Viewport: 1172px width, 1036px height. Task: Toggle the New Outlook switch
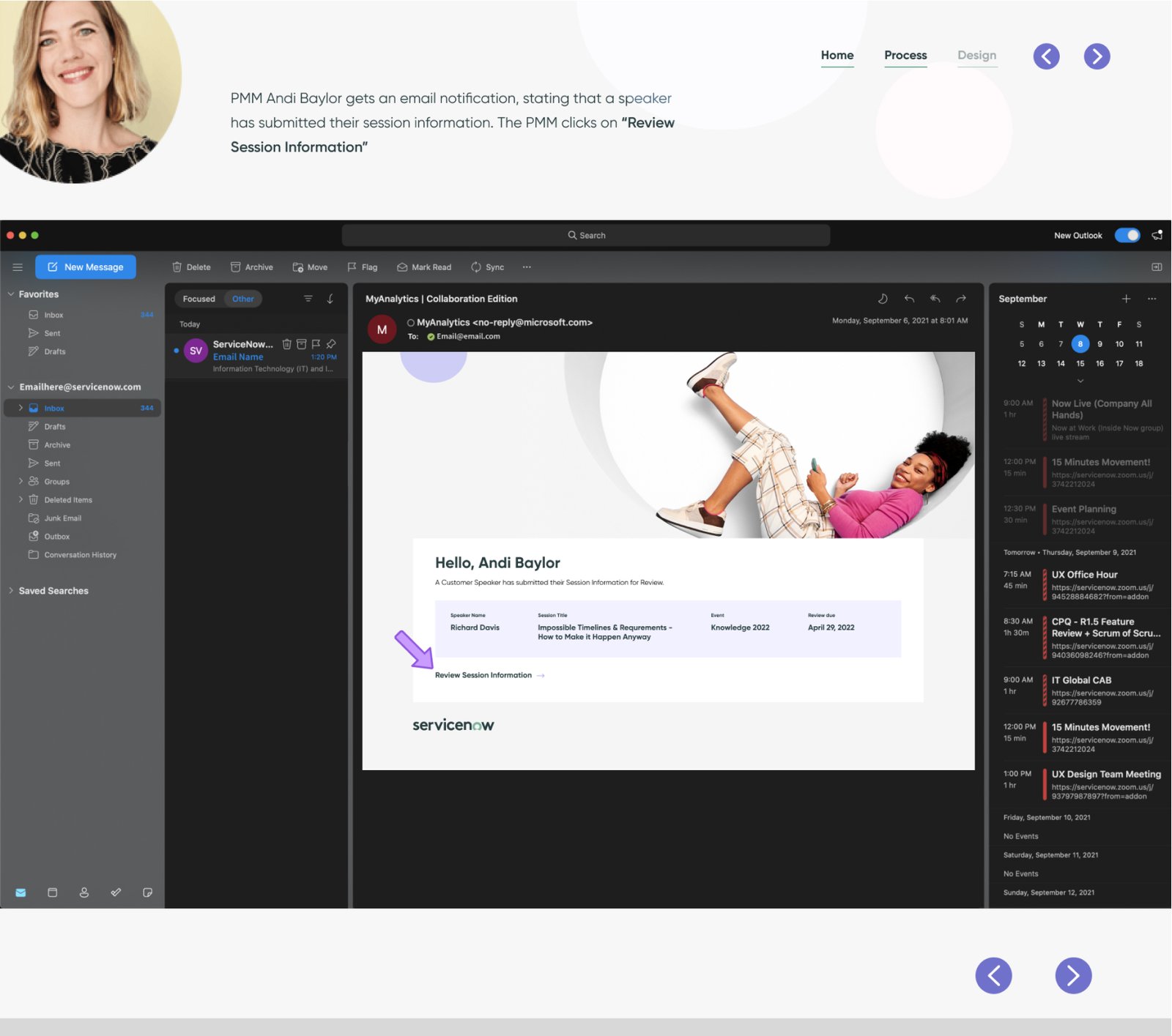click(x=1127, y=235)
